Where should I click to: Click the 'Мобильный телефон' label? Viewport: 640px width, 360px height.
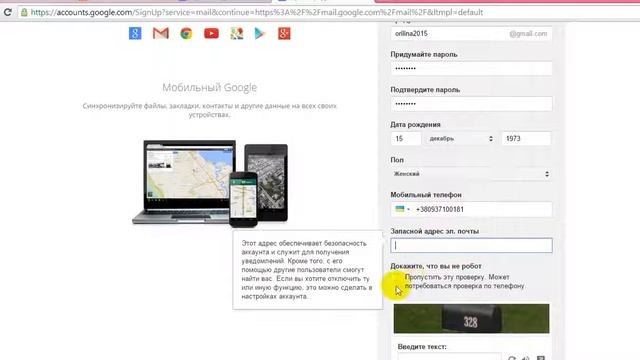[x=426, y=195]
